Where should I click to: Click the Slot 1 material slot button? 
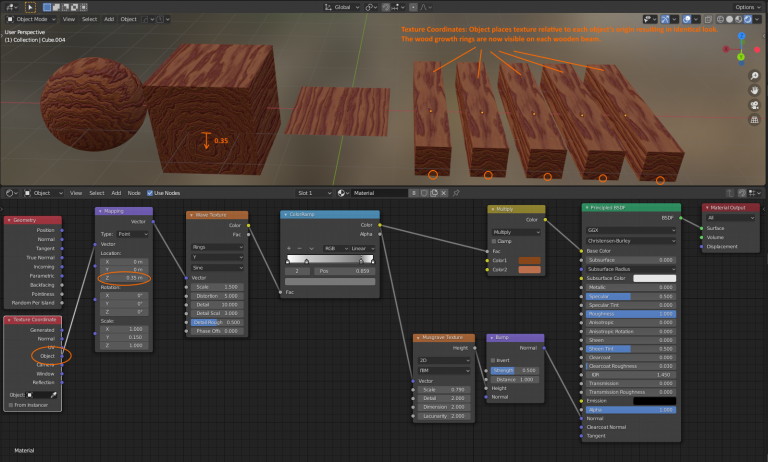(x=312, y=192)
